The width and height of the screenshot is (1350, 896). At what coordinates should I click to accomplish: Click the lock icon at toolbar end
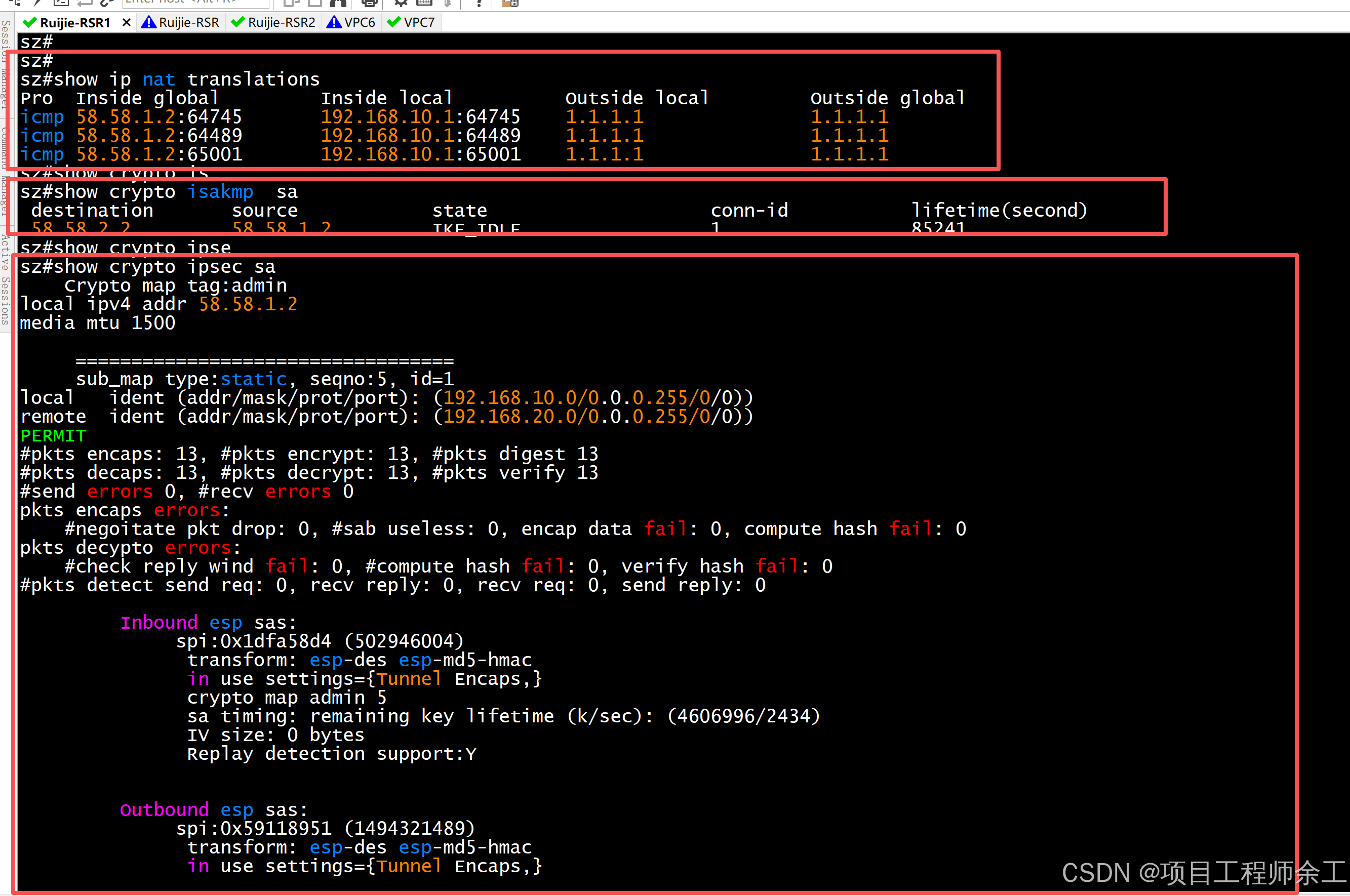(510, 3)
